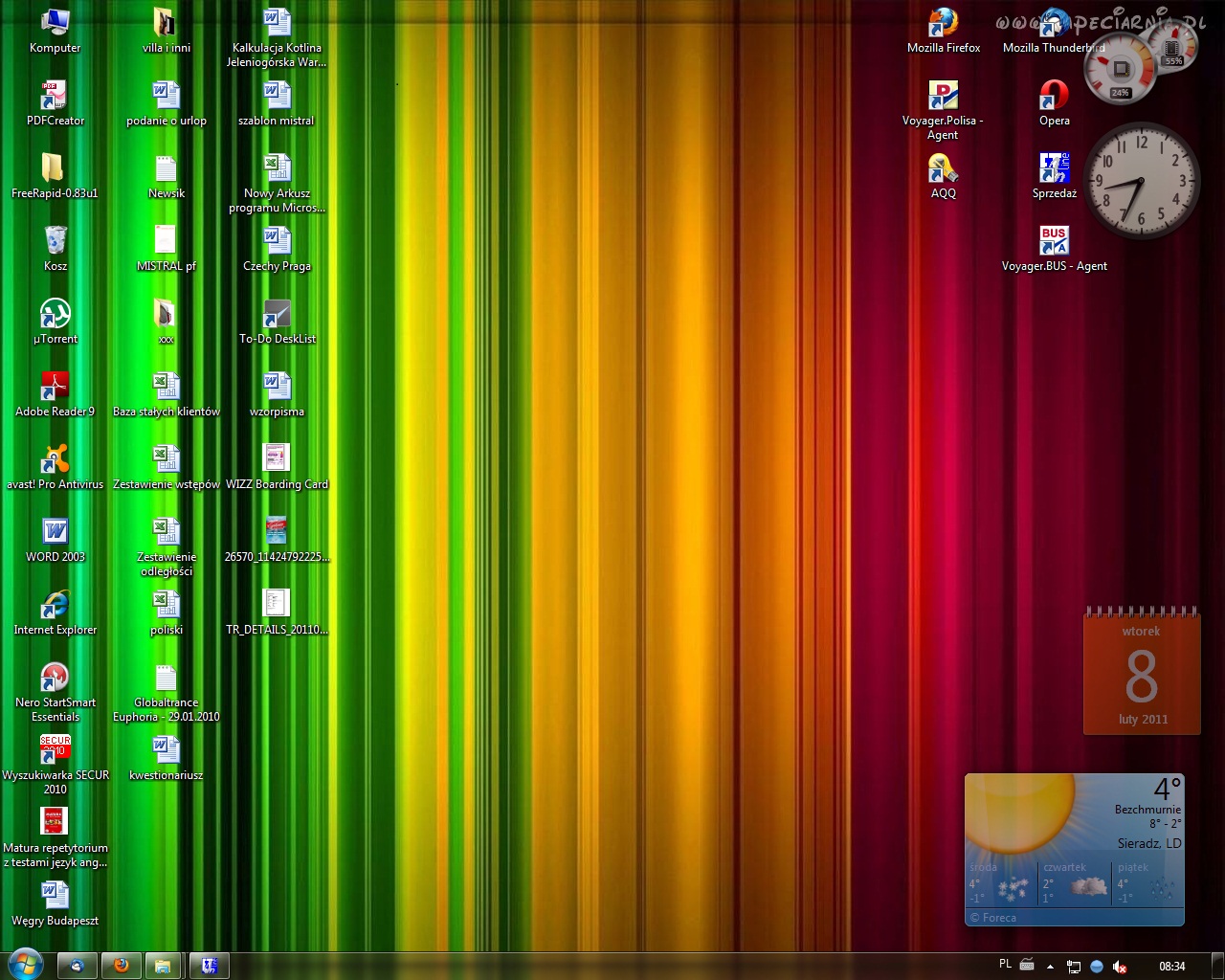The height and width of the screenshot is (980, 1225).
Task: Open the Kosz recycle bin
Action: (56, 242)
